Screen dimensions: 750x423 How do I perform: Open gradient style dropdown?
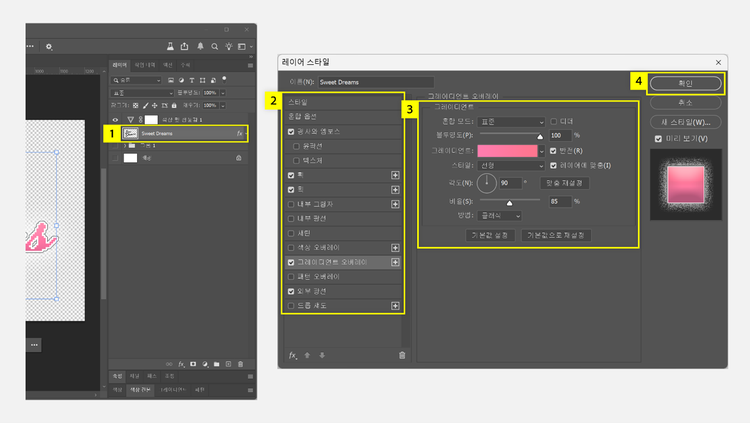(511, 166)
